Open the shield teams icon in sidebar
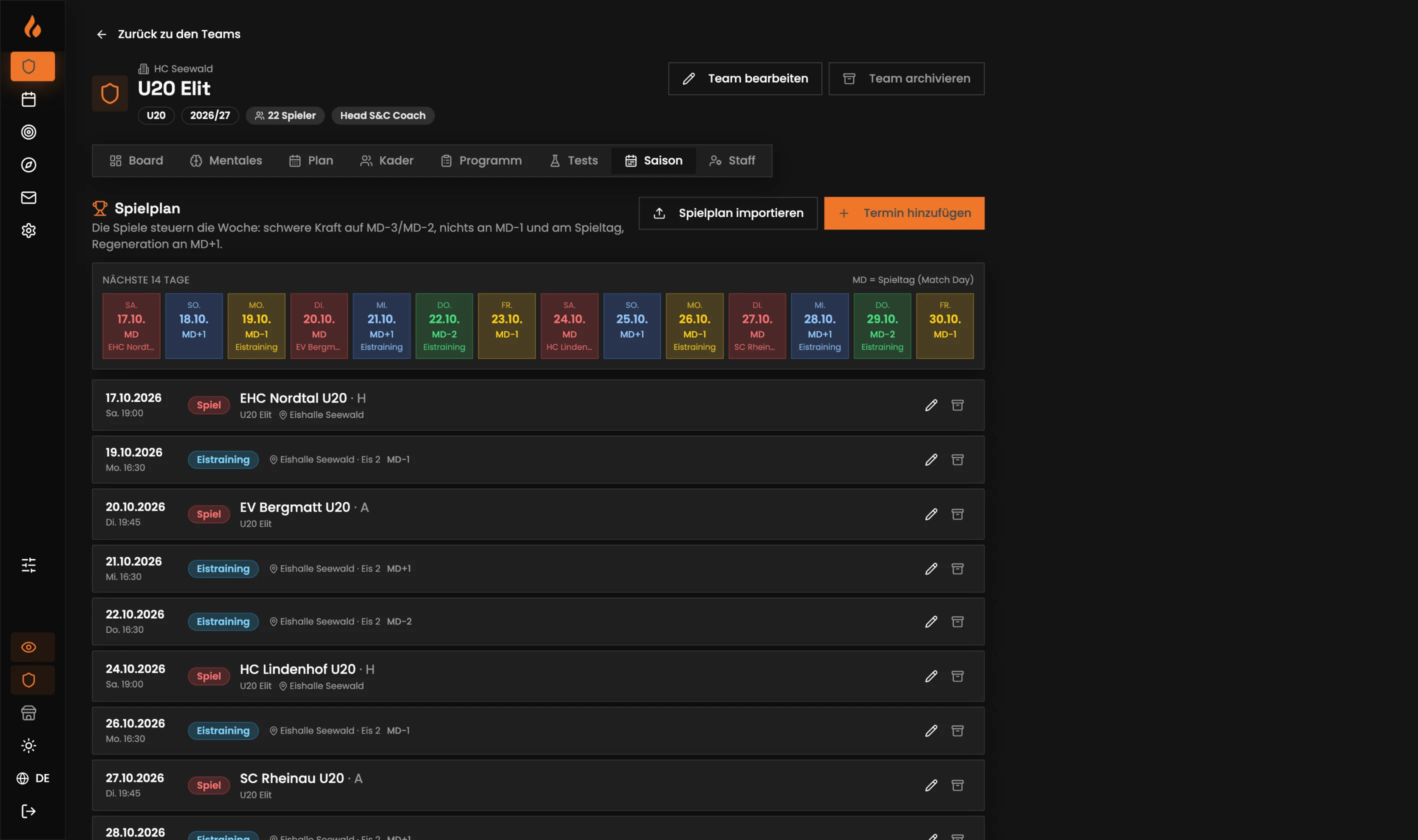Viewport: 1418px width, 840px height. tap(32, 66)
